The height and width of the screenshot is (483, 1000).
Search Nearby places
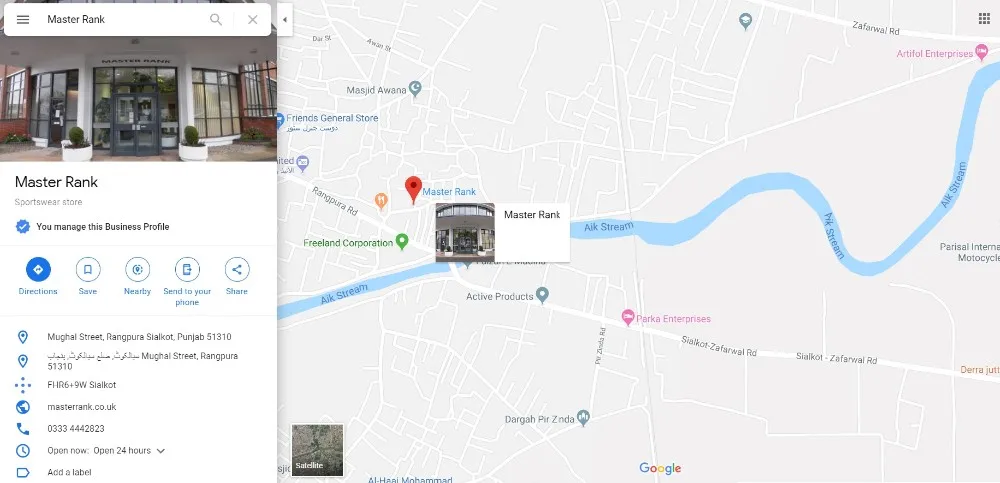pyautogui.click(x=137, y=277)
